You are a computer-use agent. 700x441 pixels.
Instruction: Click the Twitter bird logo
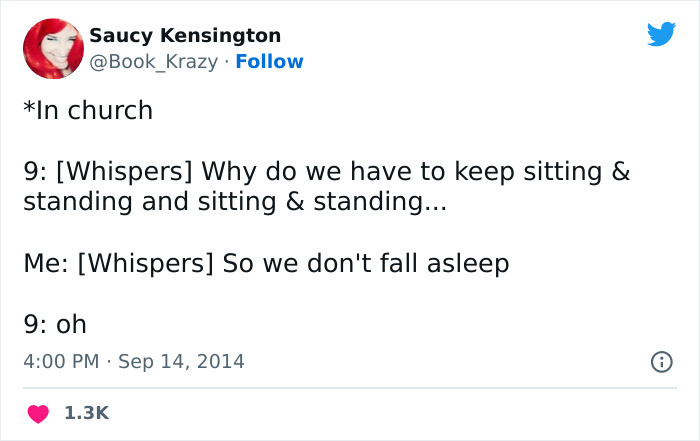pos(661,35)
